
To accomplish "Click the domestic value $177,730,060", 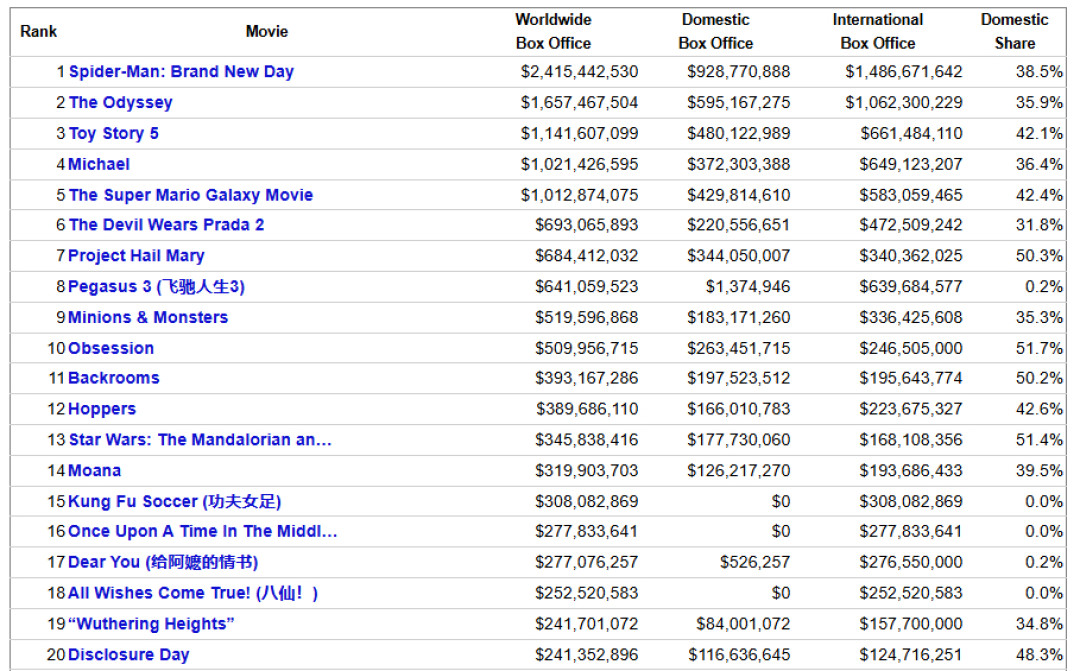I will pyautogui.click(x=738, y=440).
